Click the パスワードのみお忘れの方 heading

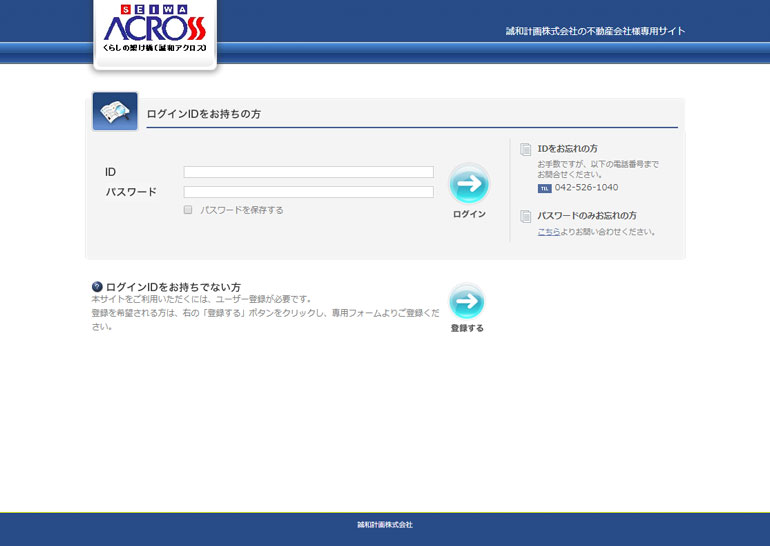(587, 216)
